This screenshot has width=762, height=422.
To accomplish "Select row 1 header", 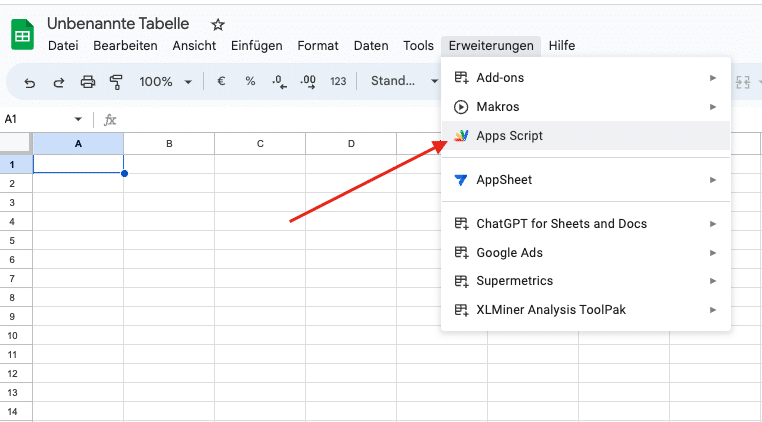I will coord(16,164).
